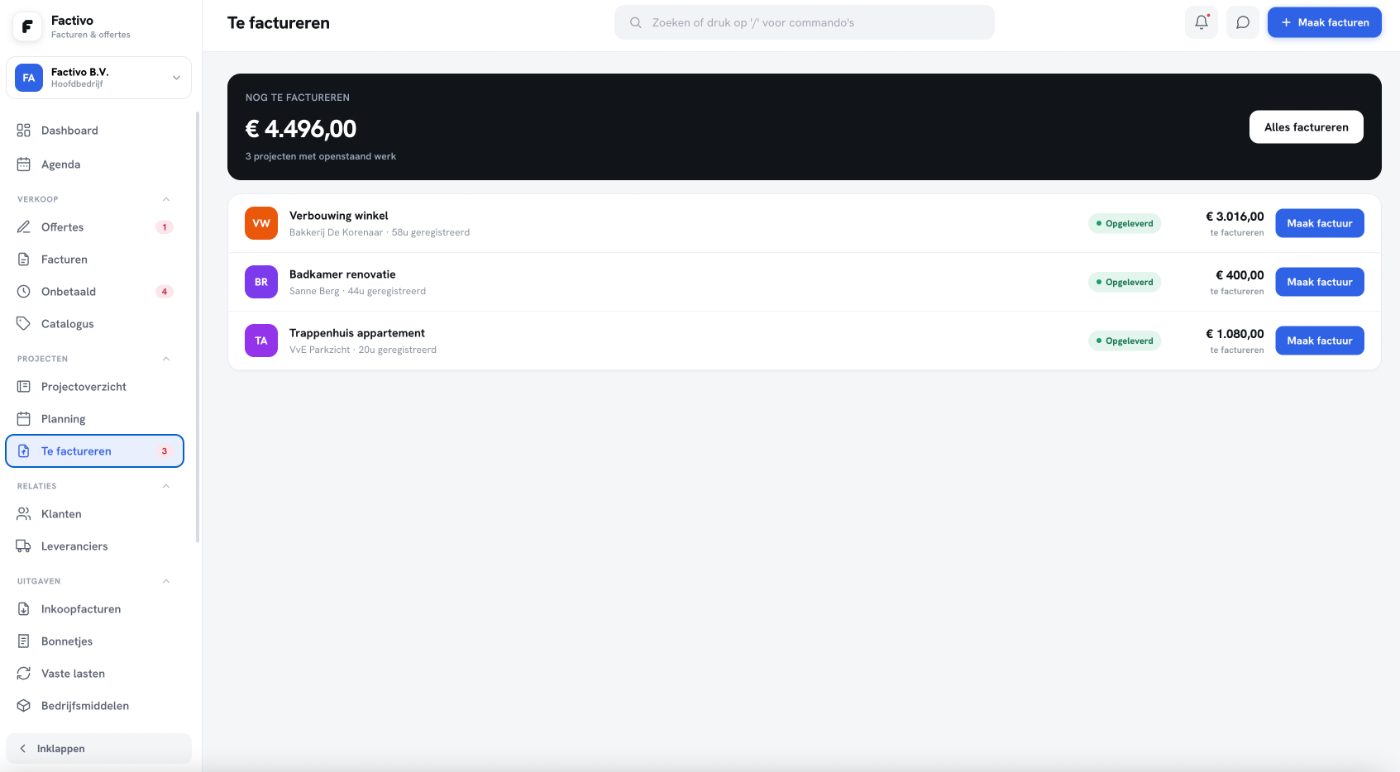
Task: Click the Onbetaald clock icon
Action: [x=24, y=291]
